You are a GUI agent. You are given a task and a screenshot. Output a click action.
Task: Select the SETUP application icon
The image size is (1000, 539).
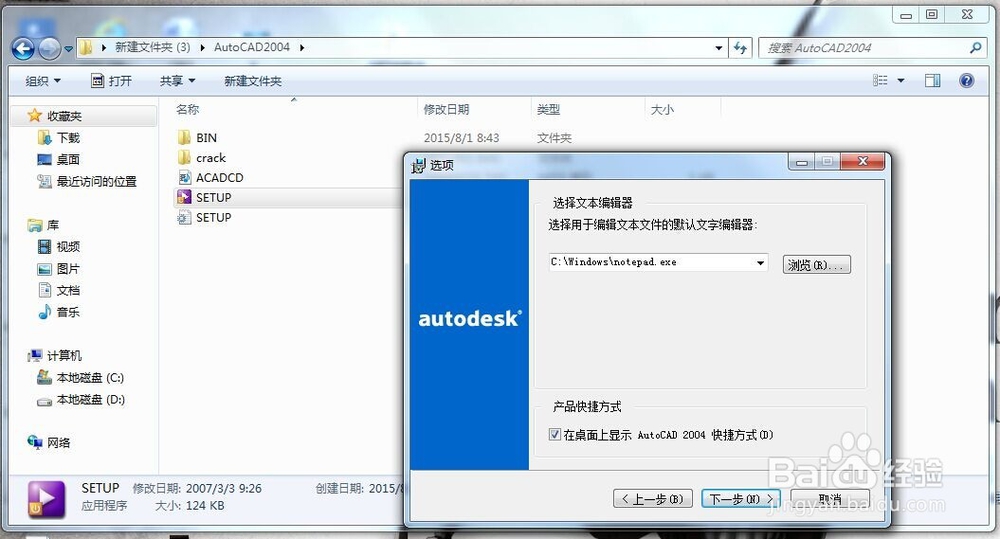184,197
